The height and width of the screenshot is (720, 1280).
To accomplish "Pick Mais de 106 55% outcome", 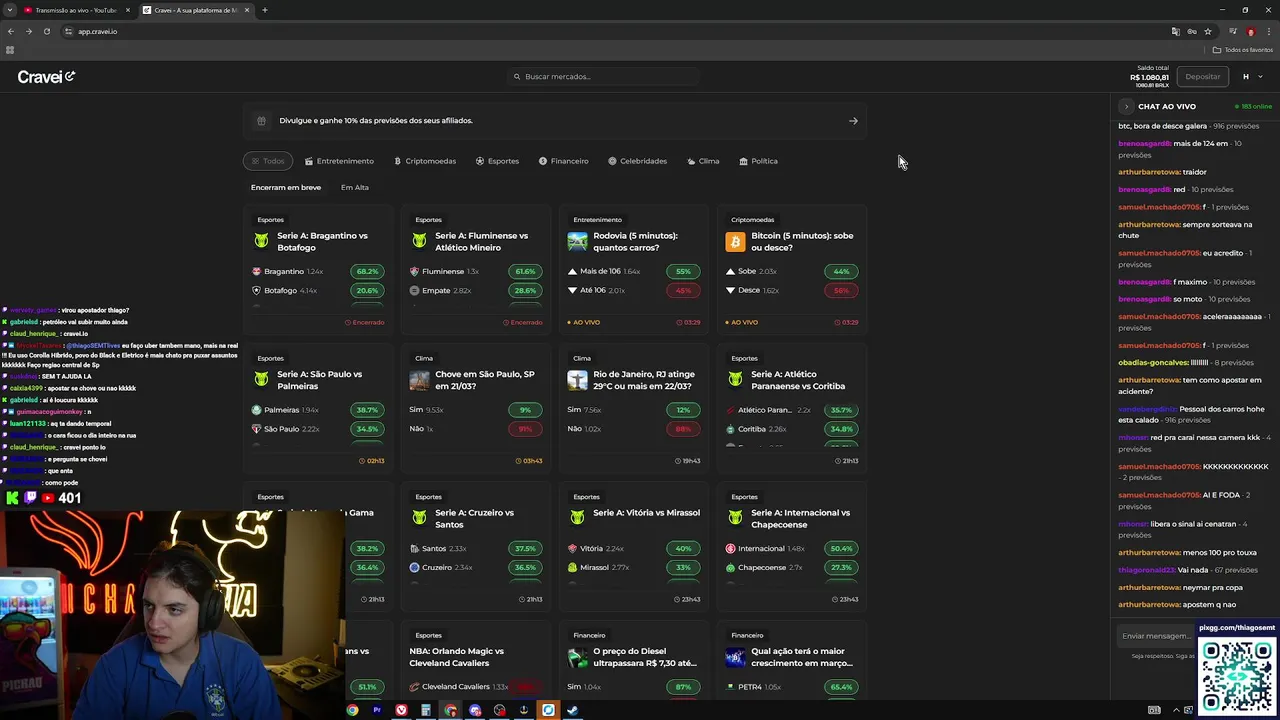I will click(x=683, y=272).
